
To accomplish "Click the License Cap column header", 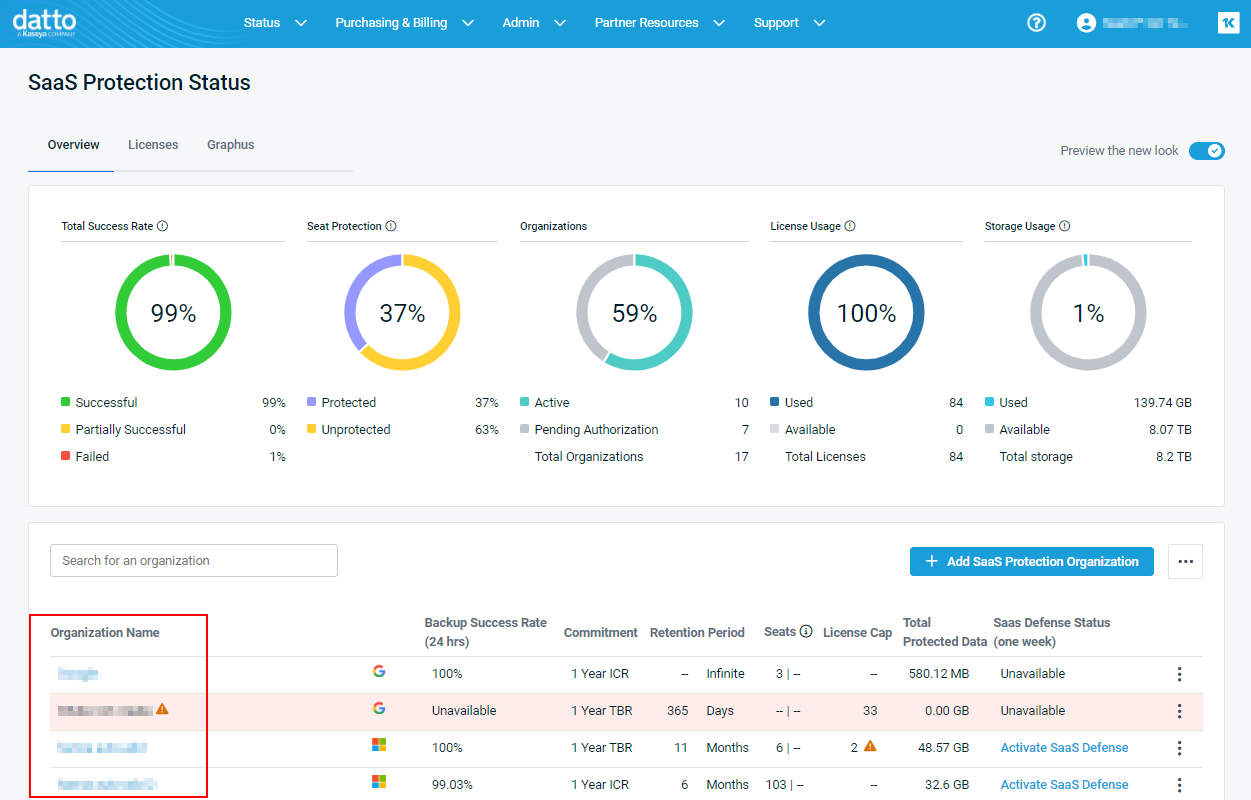I will [x=857, y=633].
